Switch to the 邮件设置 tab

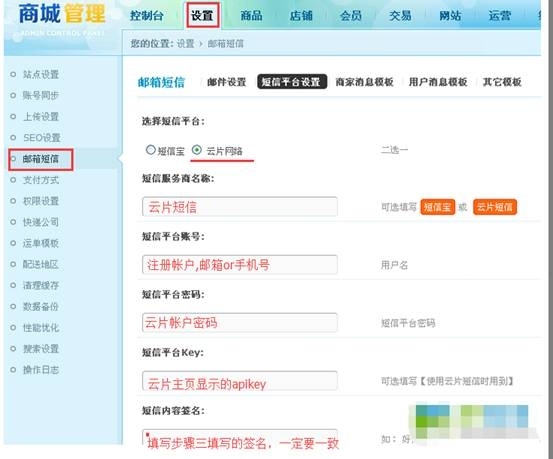click(226, 82)
